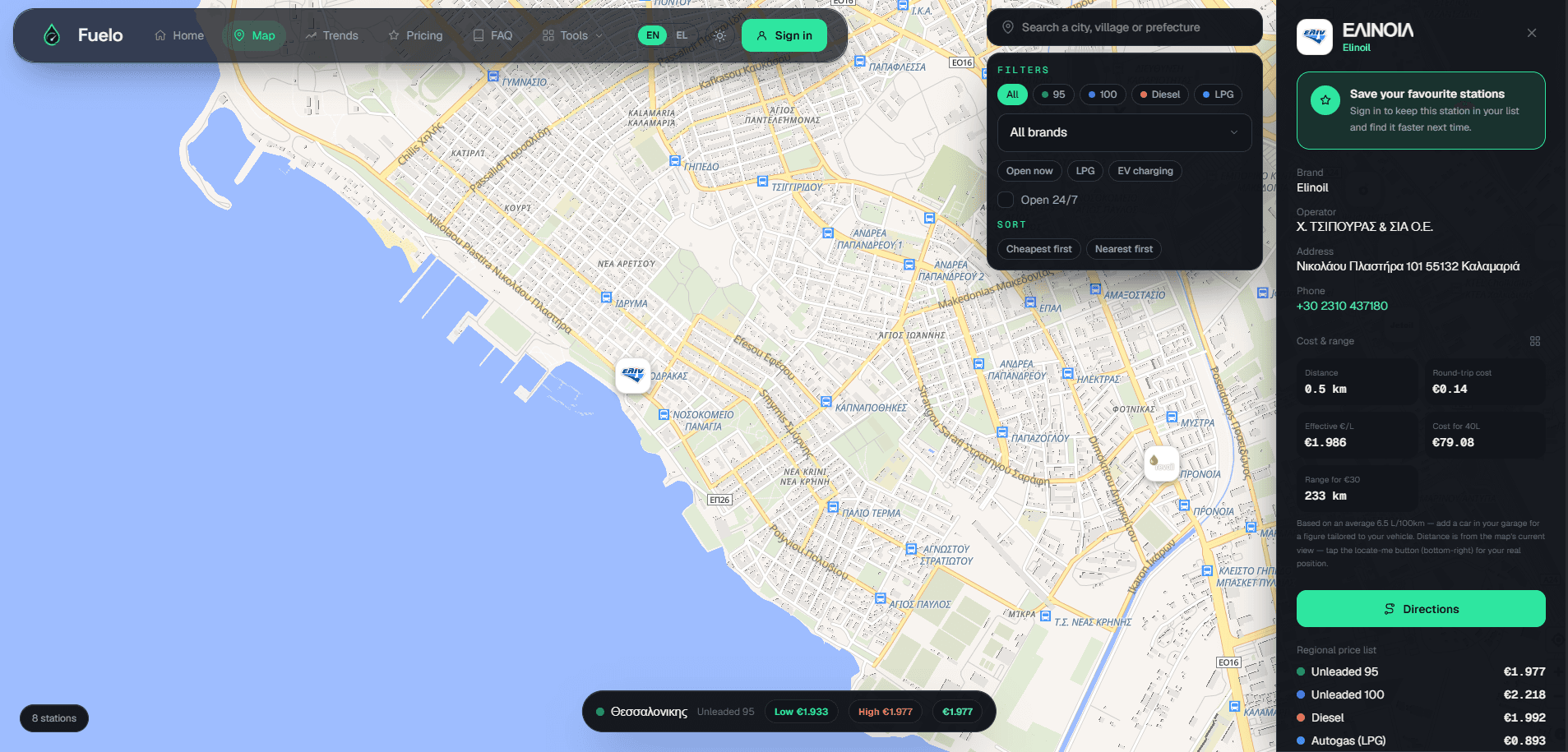The height and width of the screenshot is (752, 1568).
Task: Close the Elinoil station details panel
Action: click(1531, 33)
